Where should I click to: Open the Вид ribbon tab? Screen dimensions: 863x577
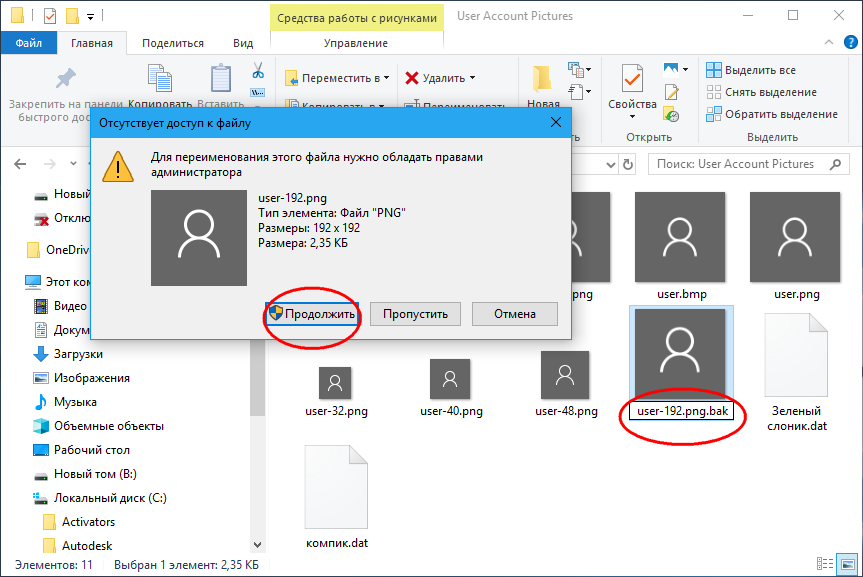[243, 43]
